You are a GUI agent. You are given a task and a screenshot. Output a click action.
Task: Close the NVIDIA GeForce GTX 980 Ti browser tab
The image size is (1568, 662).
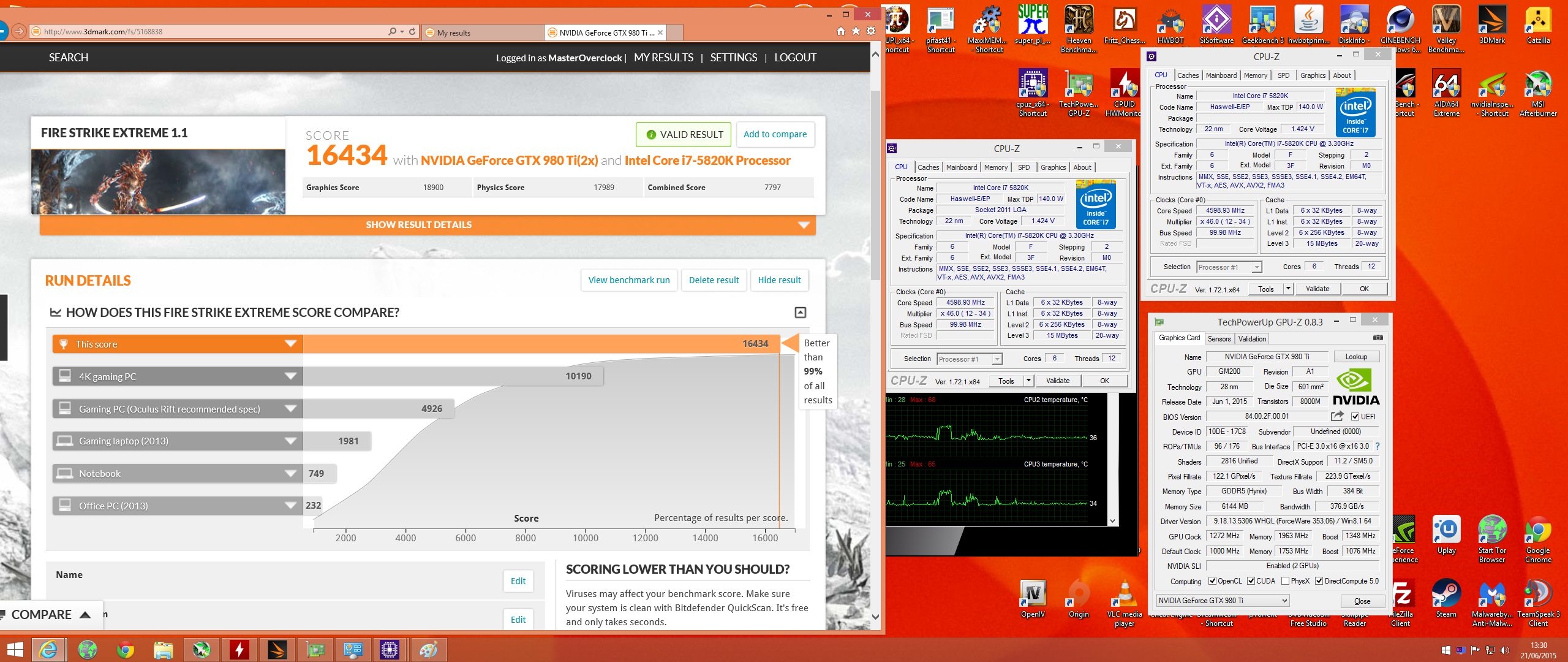point(660,33)
